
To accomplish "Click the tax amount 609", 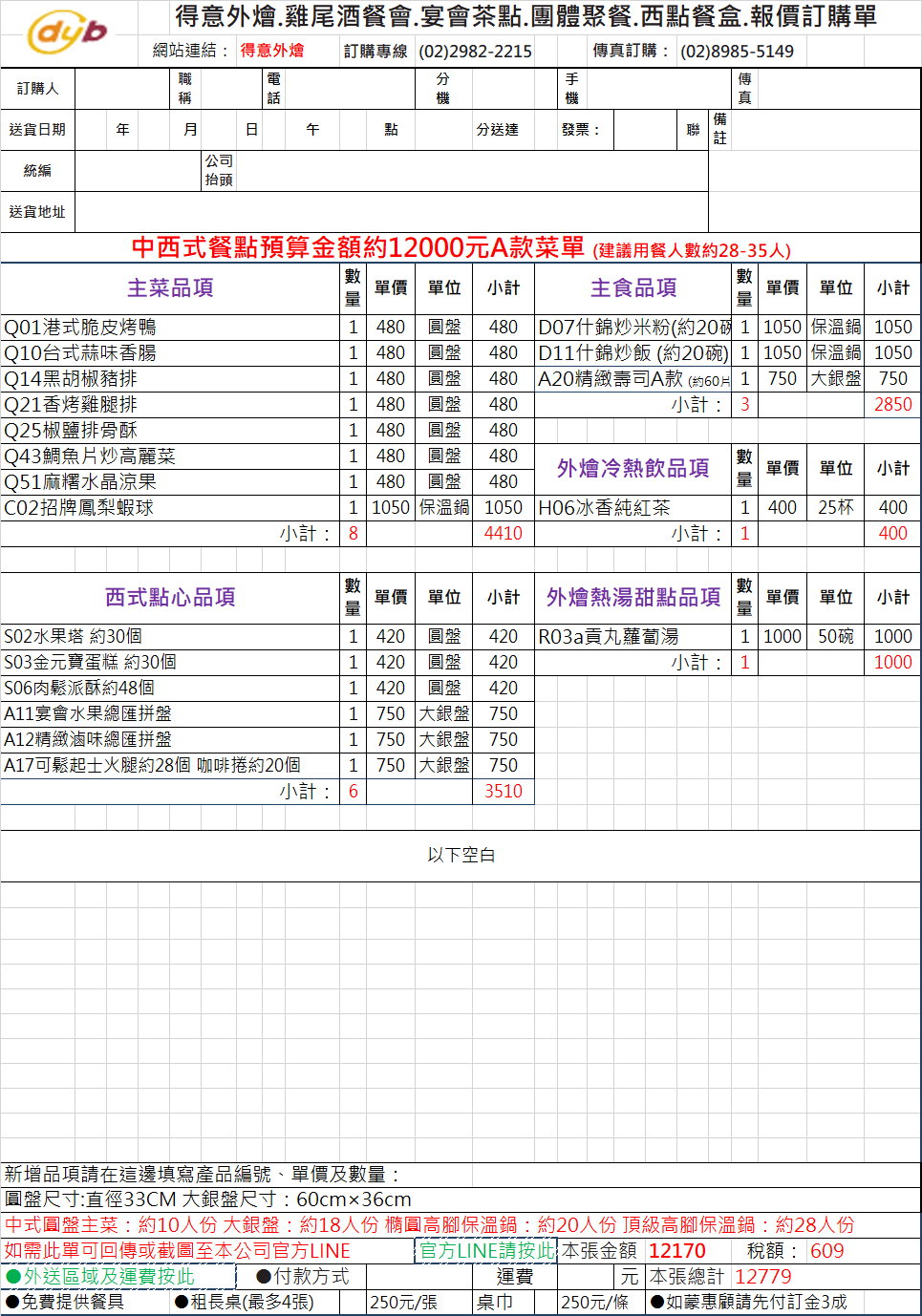I will [x=826, y=1251].
